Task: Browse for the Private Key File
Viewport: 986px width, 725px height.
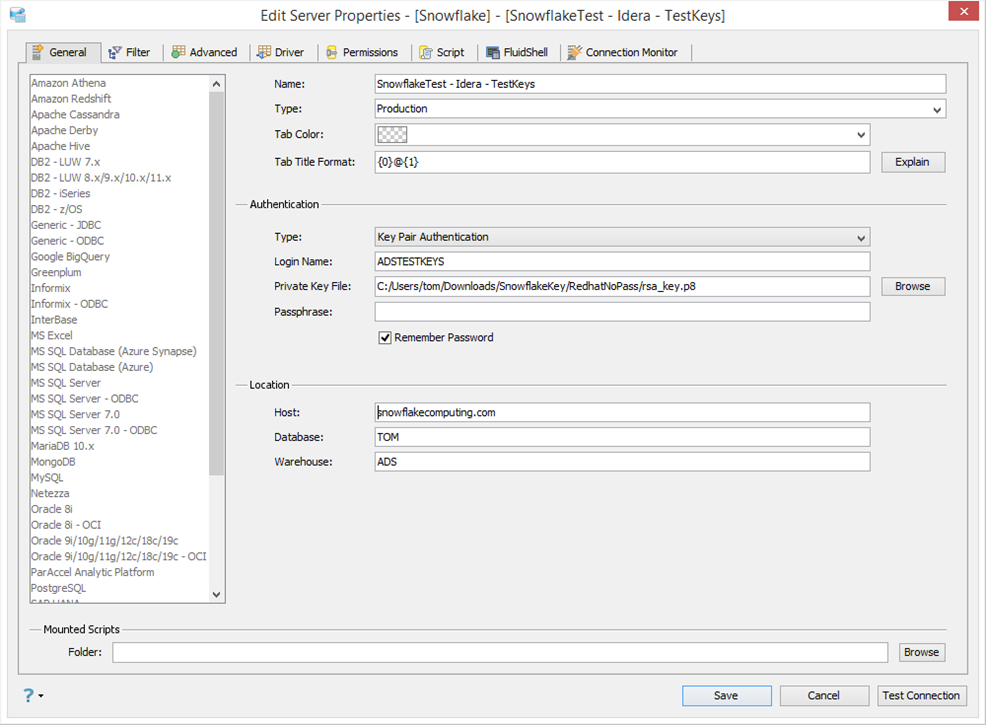Action: (912, 286)
